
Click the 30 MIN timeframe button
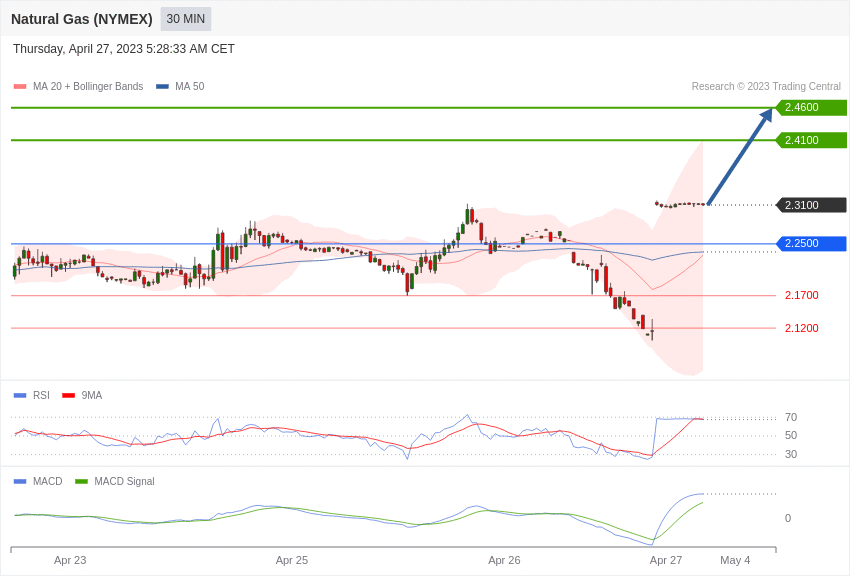point(186,19)
